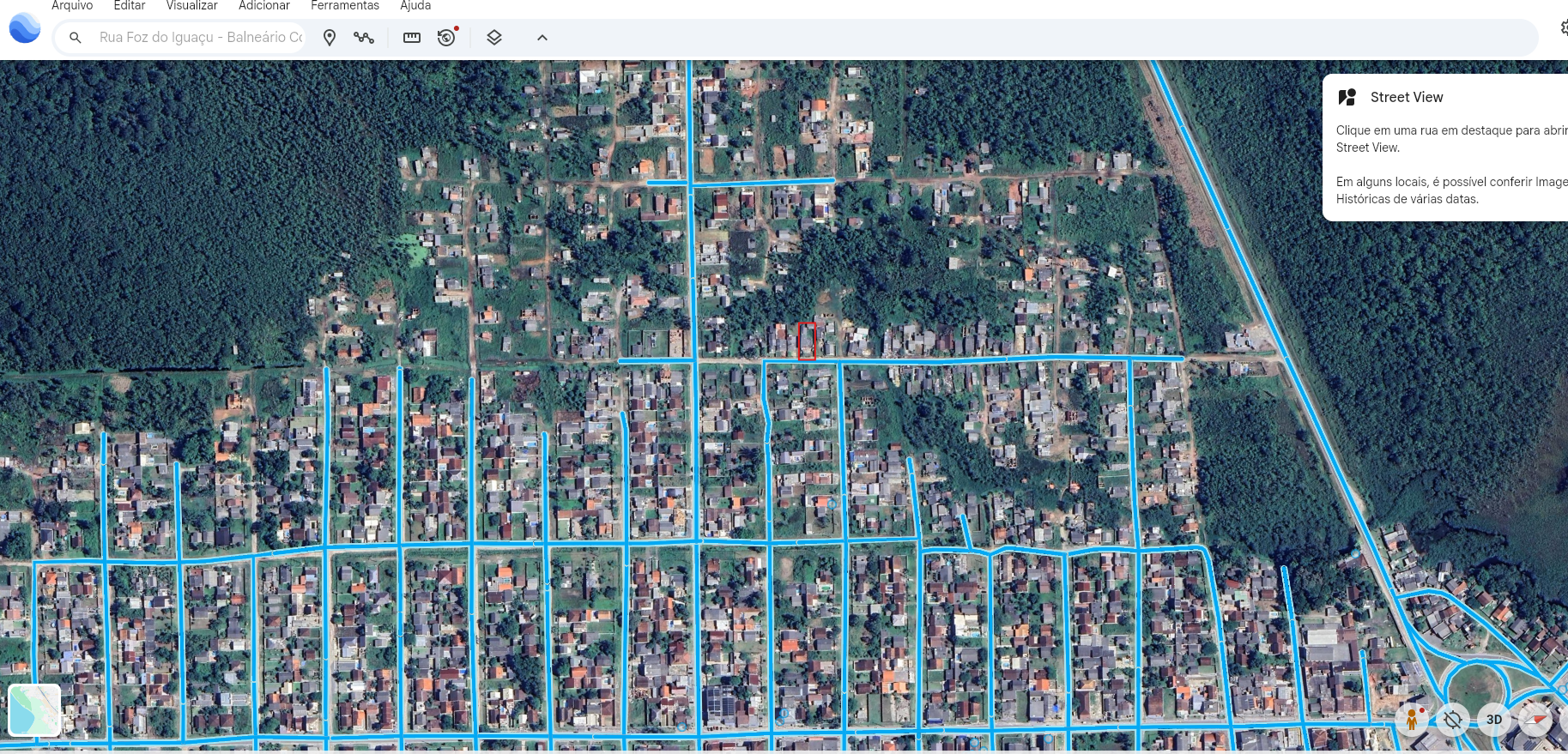The image size is (1568, 754).
Task: Open historical imagery timelapse tool
Action: pos(447,37)
